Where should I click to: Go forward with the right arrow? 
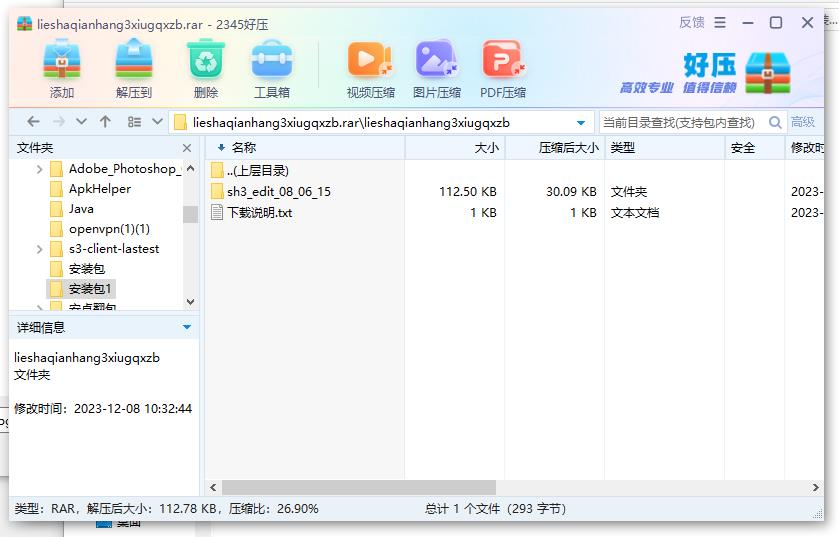[x=58, y=122]
